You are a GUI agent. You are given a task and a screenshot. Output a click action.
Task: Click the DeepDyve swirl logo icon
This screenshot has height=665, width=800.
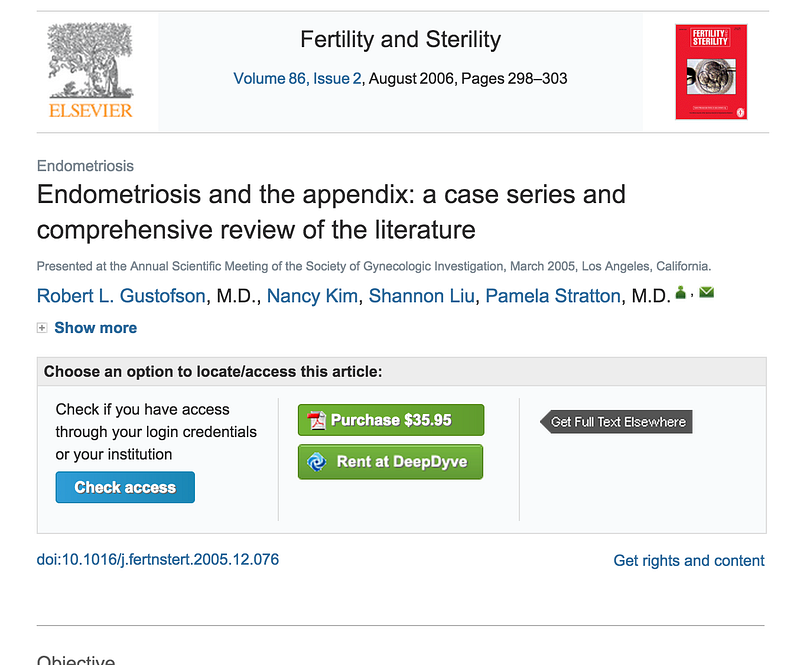tap(316, 462)
